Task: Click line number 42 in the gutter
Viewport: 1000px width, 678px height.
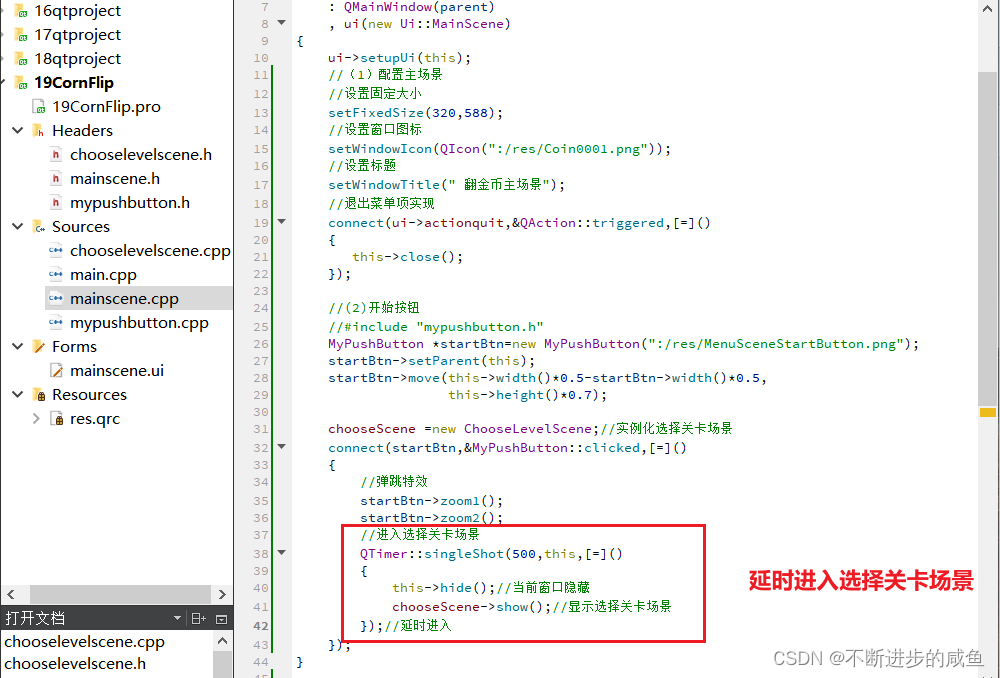Action: pos(261,626)
